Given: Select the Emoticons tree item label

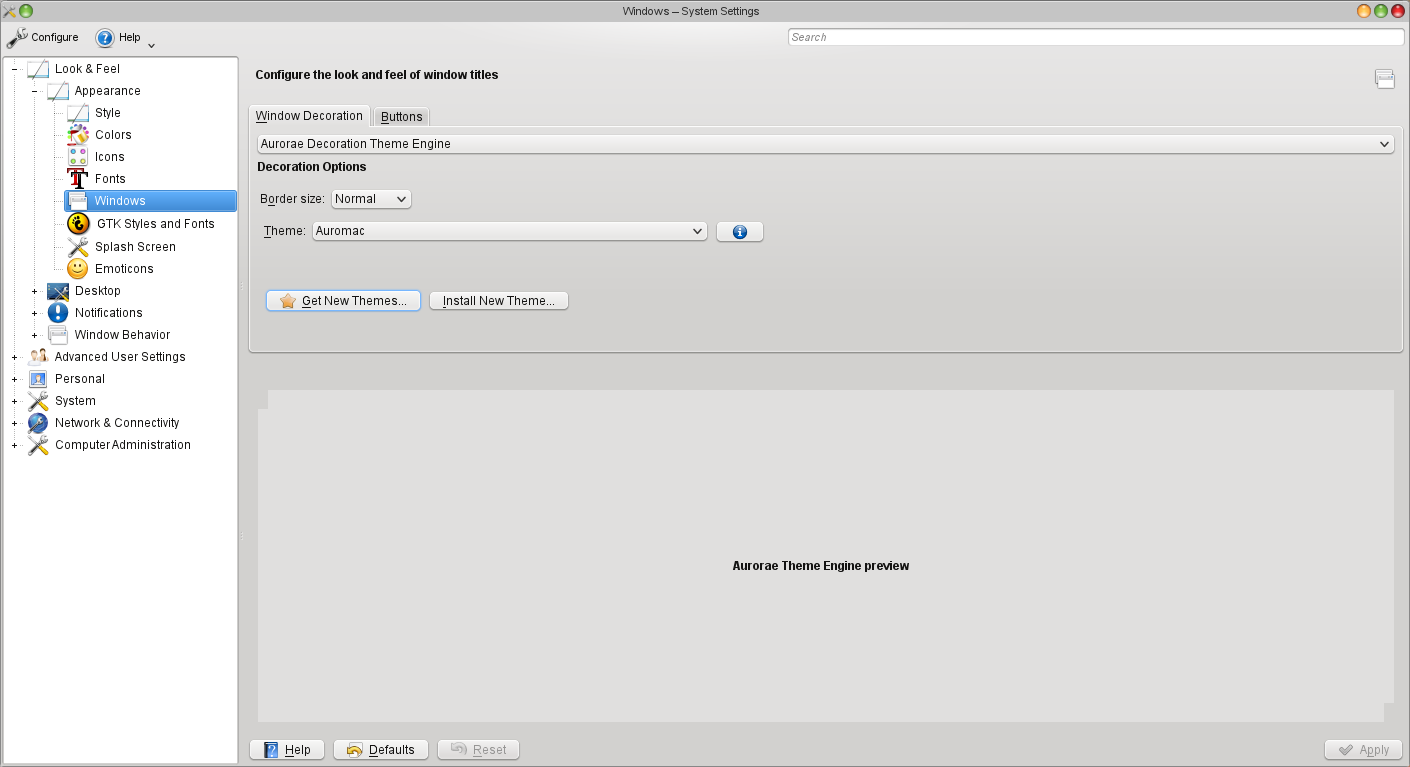Looking at the screenshot, I should tap(124, 269).
